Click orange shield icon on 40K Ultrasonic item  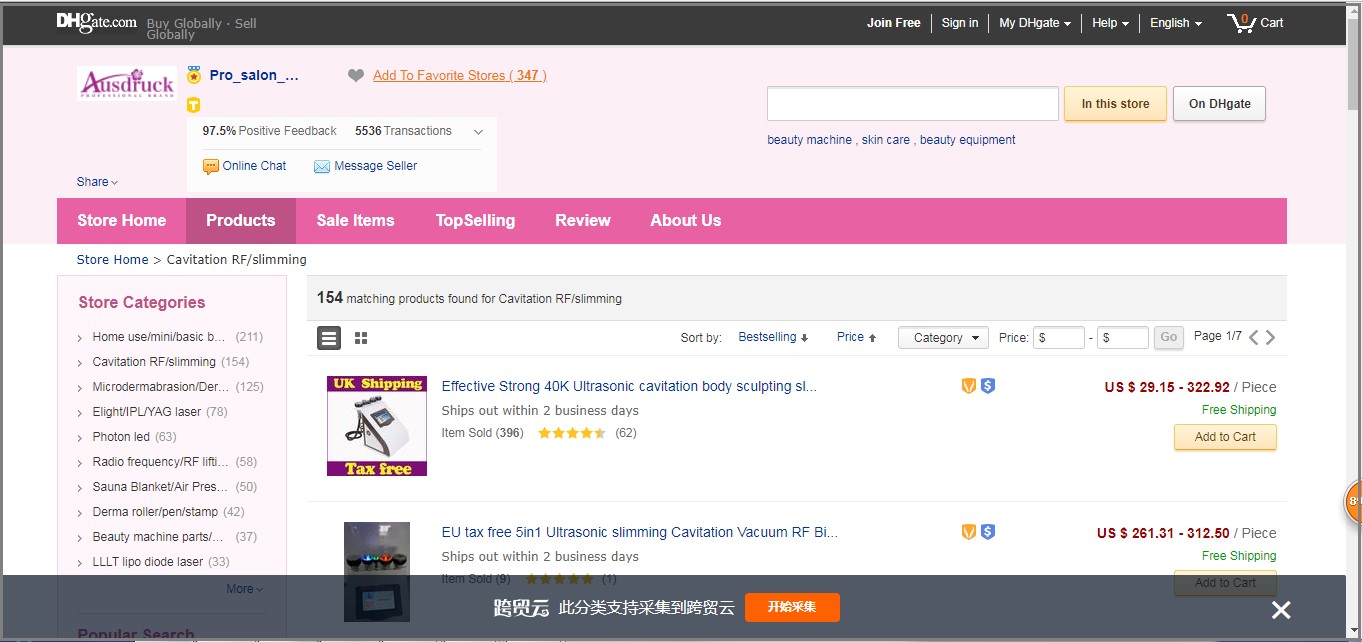[968, 386]
